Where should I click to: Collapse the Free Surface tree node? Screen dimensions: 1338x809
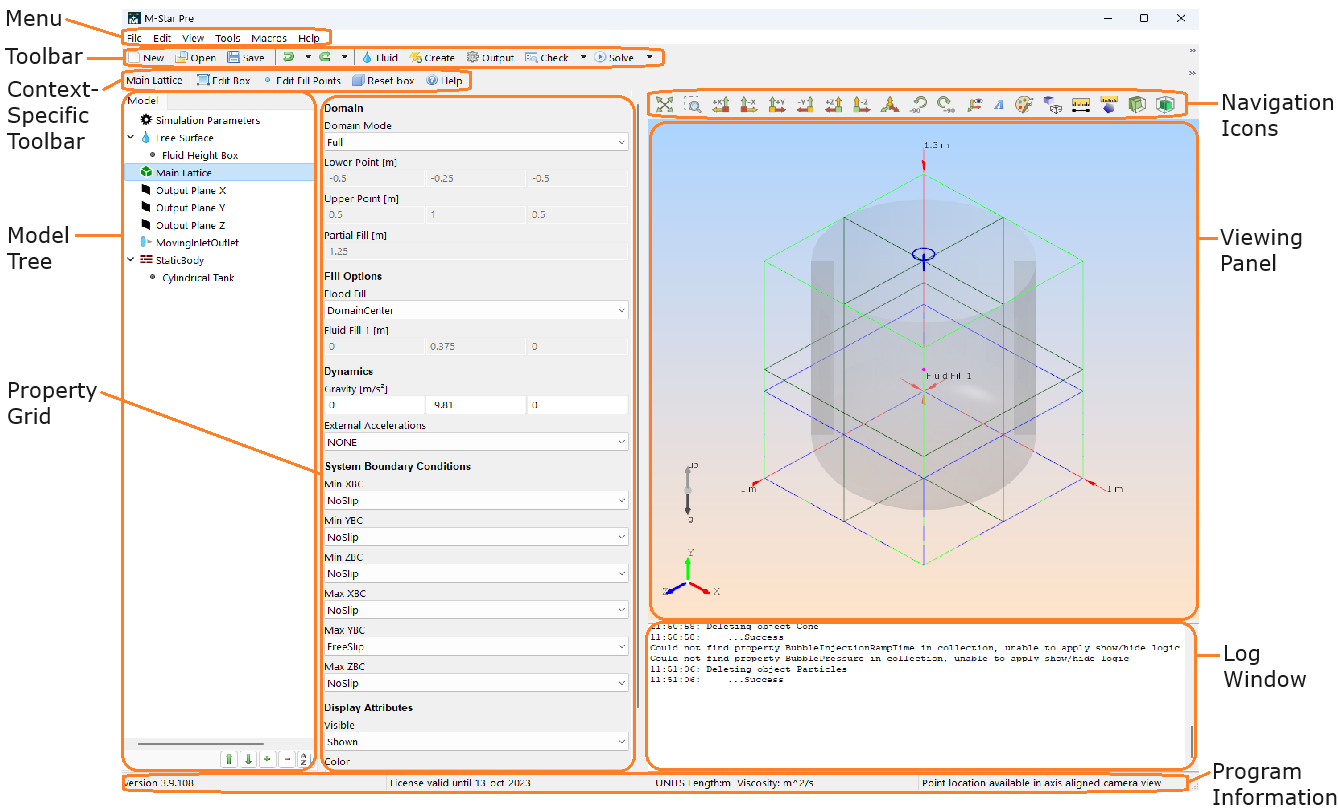point(131,138)
